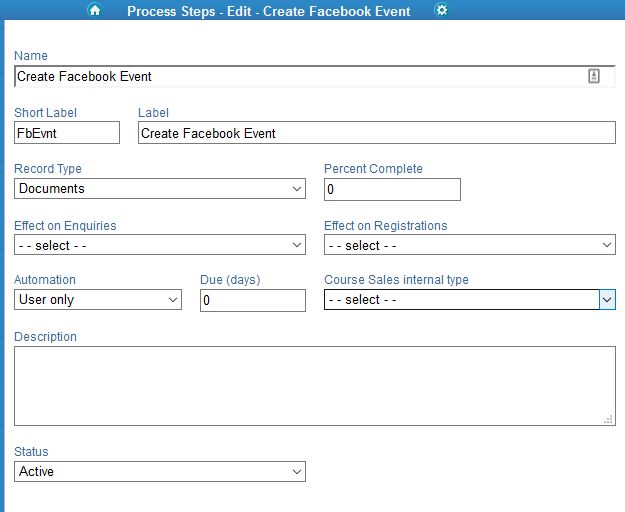Open the Status dropdown showing Active

[160, 471]
